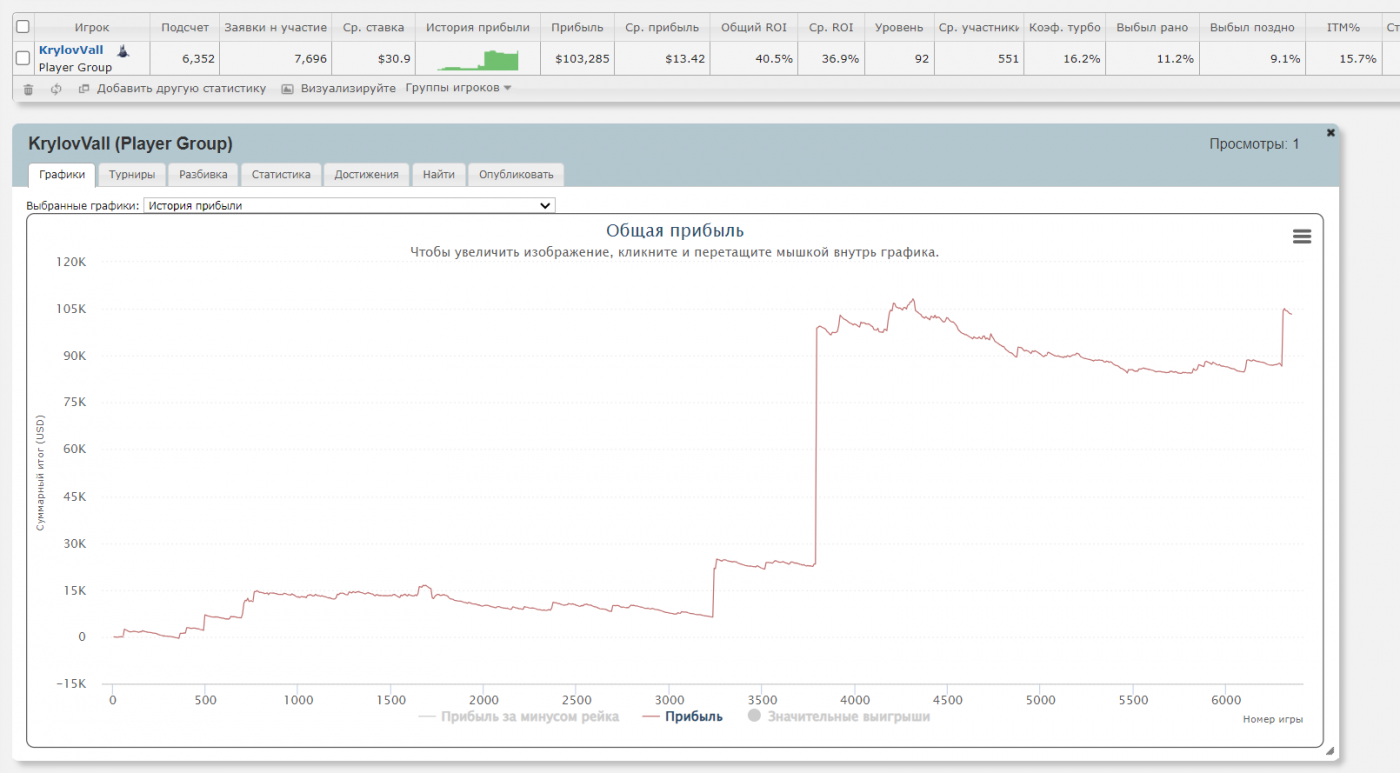Sort by the 'Общий ROI' column header
The height and width of the screenshot is (773, 1400).
click(x=754, y=27)
